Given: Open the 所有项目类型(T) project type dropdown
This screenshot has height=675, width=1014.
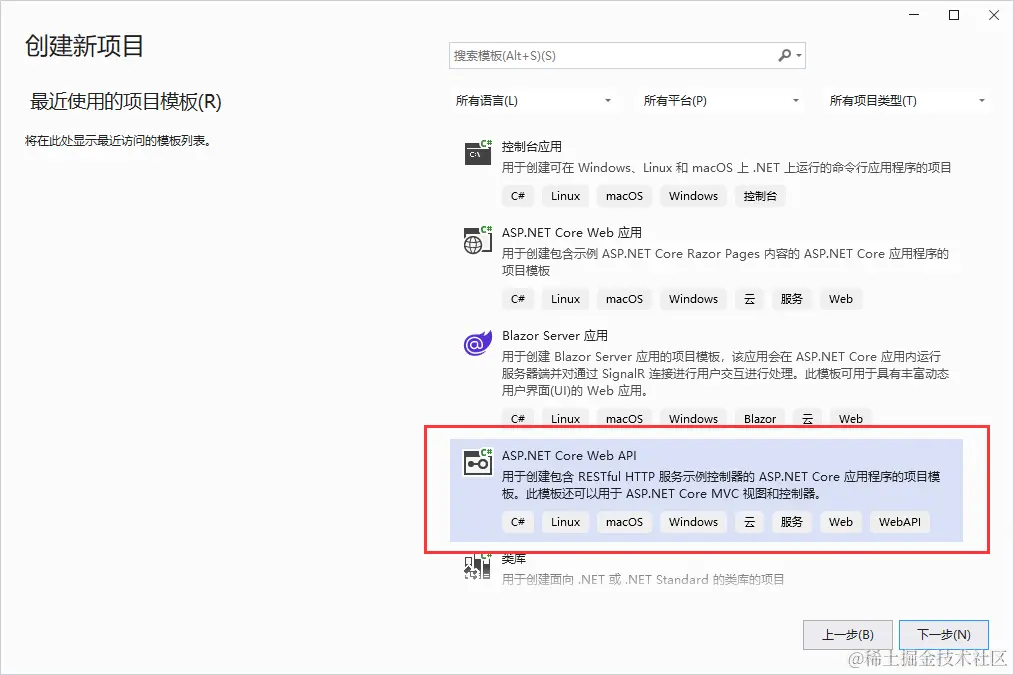Looking at the screenshot, I should [x=908, y=101].
